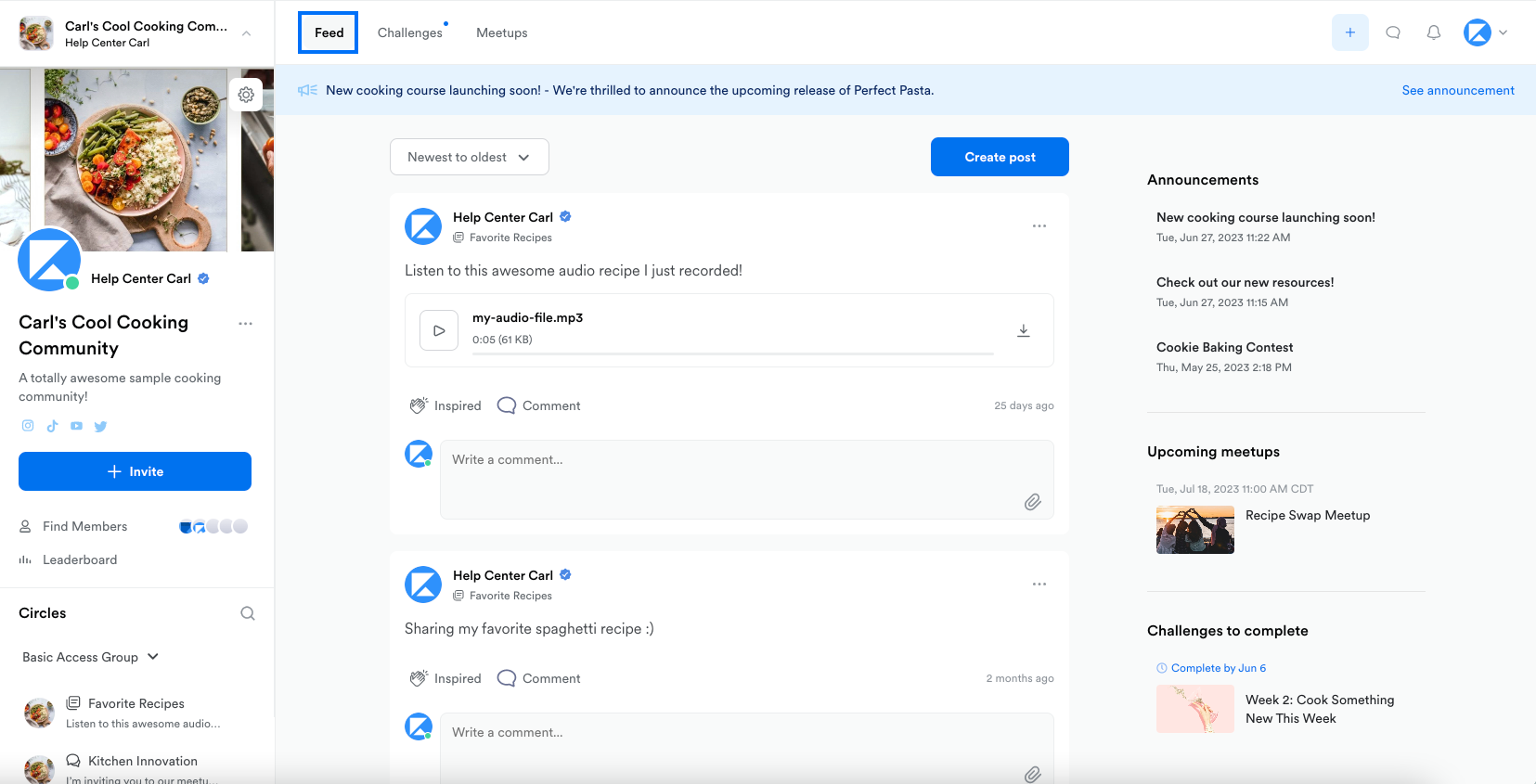Viewport: 1536px width, 784px height.
Task: Open the Newest to oldest sort dropdown
Action: point(469,157)
